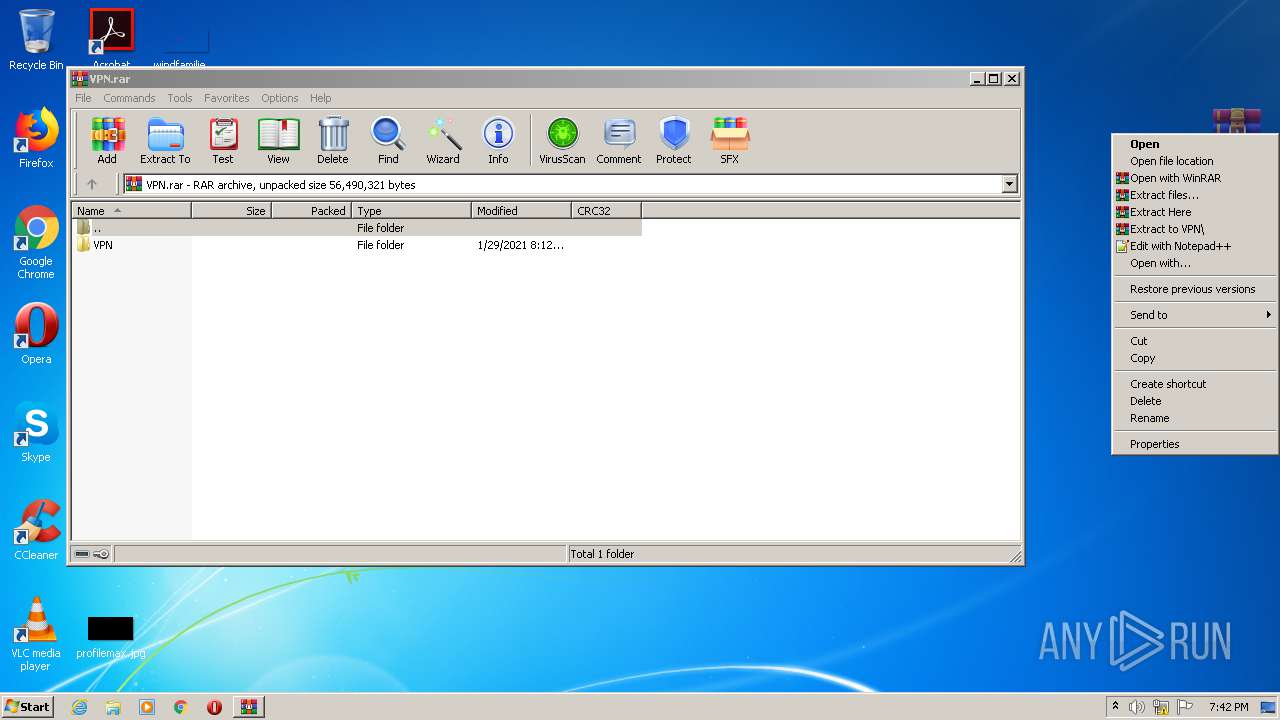Click Opera icon in taskbar
Screen dimensions: 1280x720
(x=214, y=707)
